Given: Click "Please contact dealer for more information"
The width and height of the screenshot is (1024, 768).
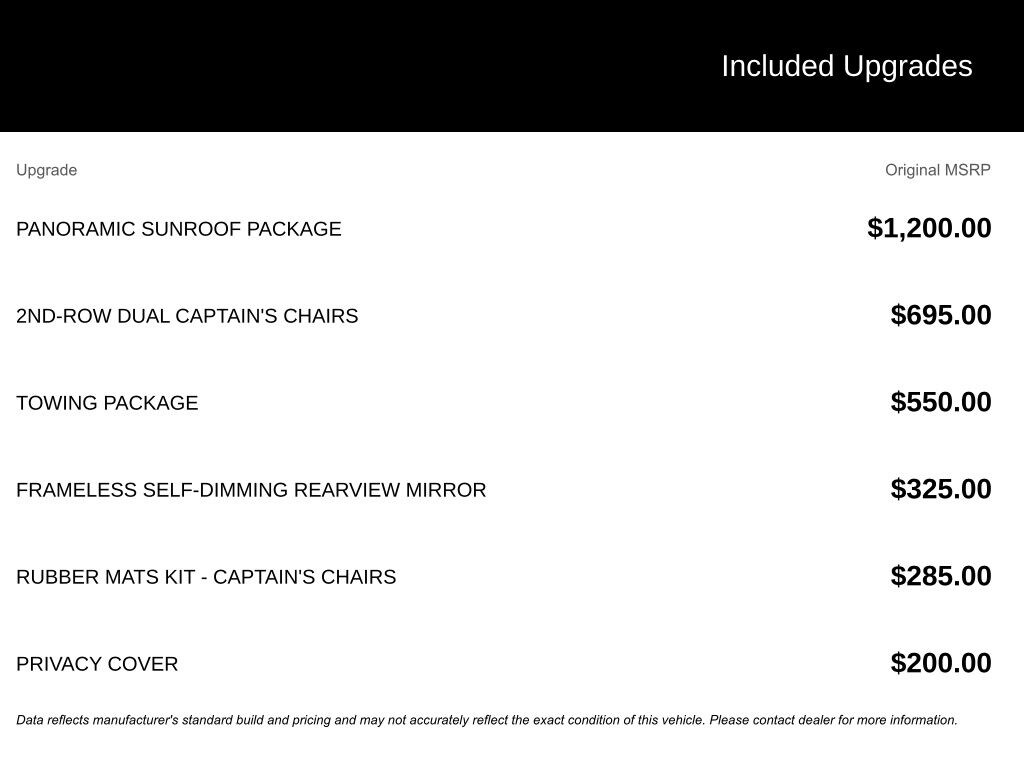Looking at the screenshot, I should tap(833, 720).
